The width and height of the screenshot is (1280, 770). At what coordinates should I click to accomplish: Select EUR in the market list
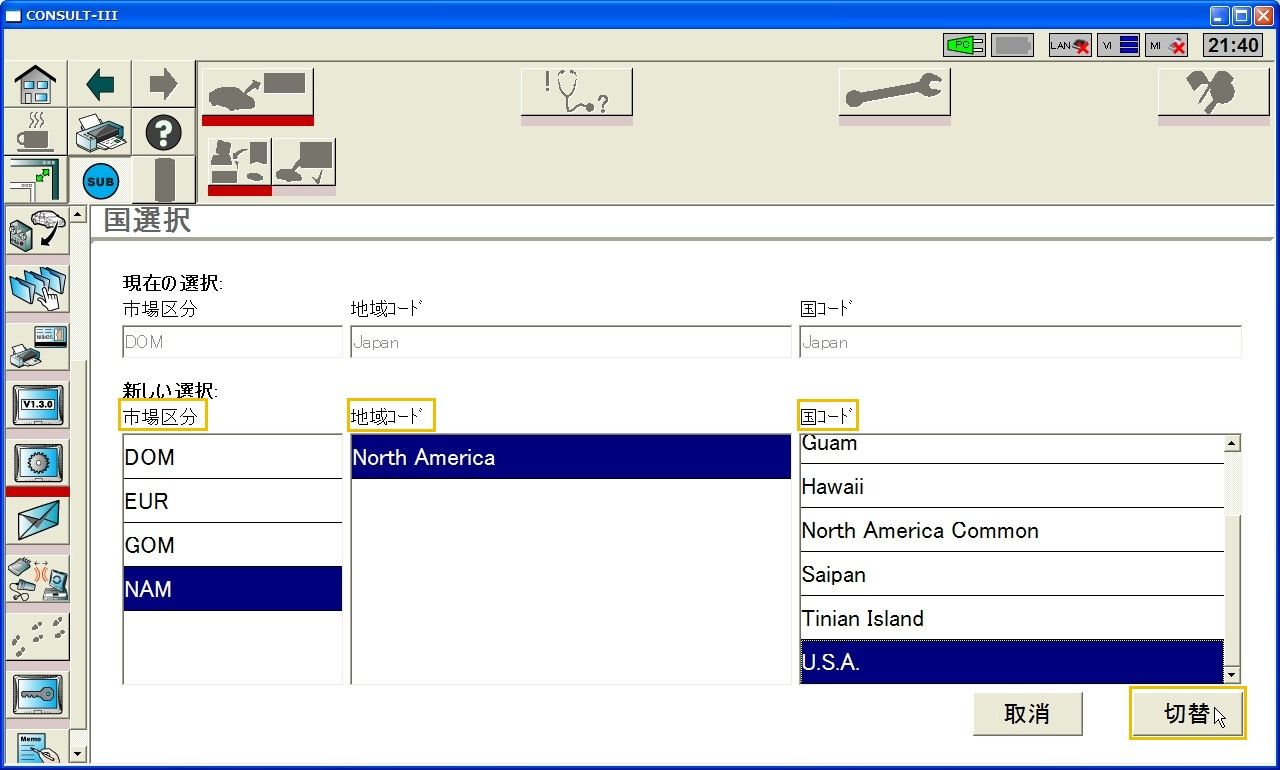coord(232,501)
